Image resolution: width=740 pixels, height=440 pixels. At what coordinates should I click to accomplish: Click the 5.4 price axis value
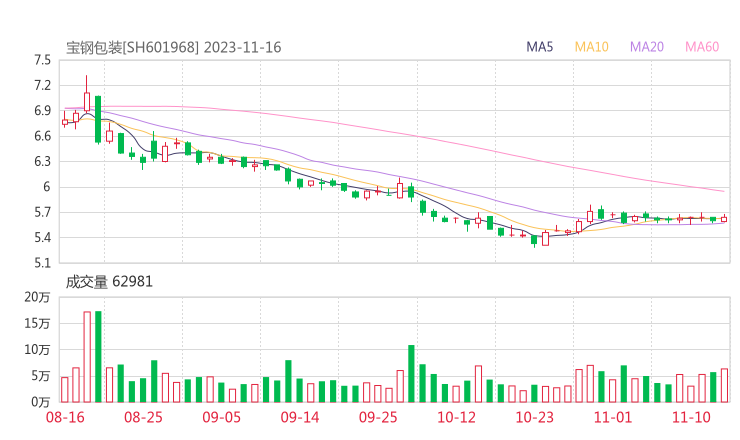point(42,237)
